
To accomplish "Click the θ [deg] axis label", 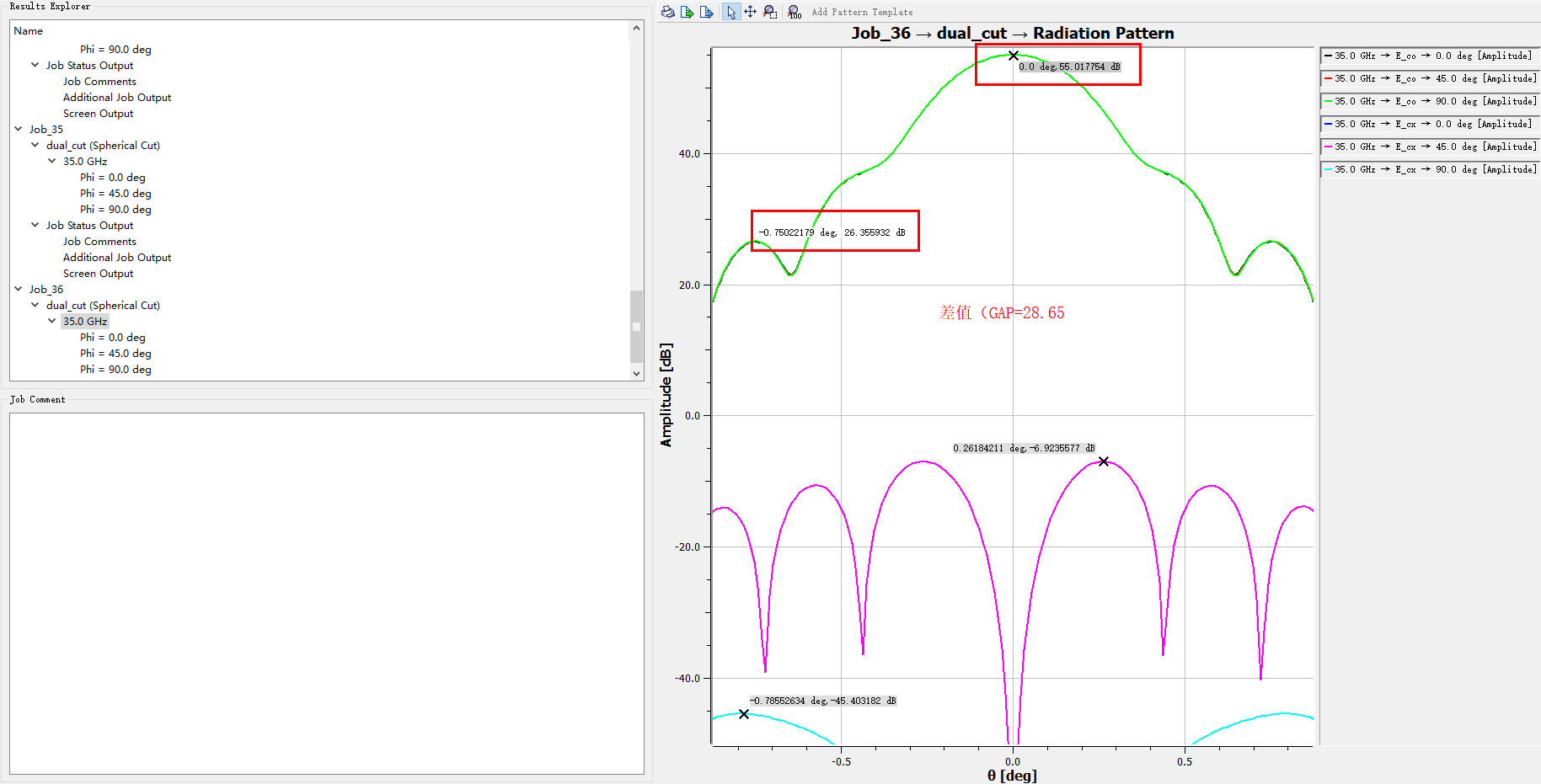I will pos(1012,776).
